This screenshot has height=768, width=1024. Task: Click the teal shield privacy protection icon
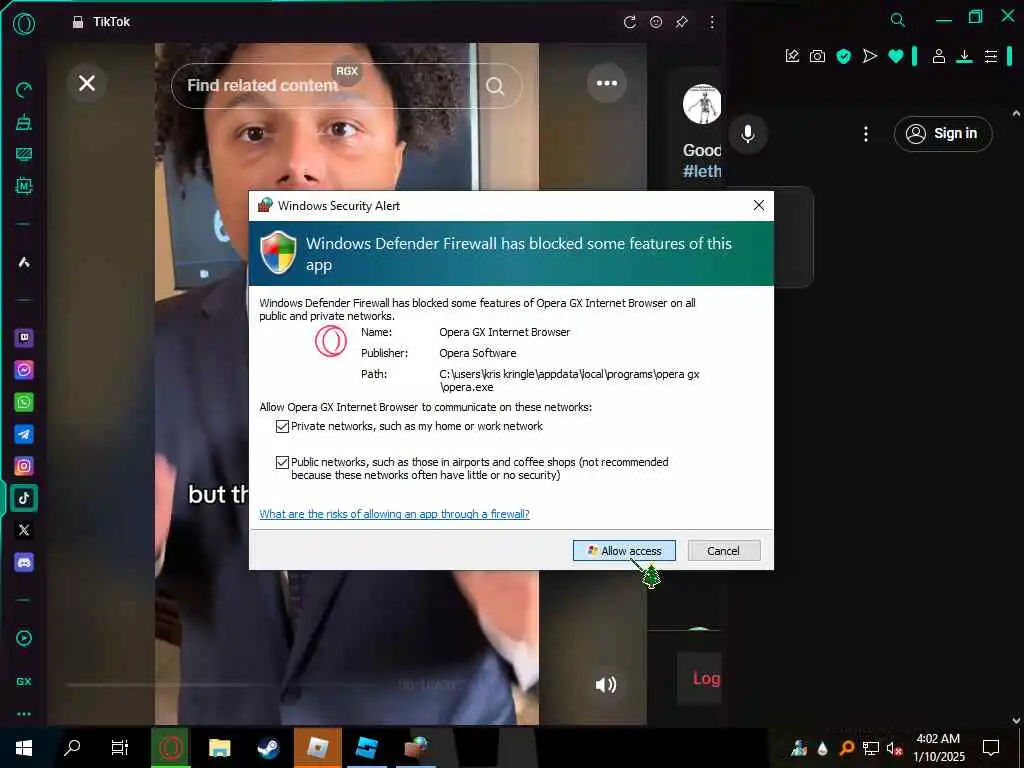pos(844,56)
